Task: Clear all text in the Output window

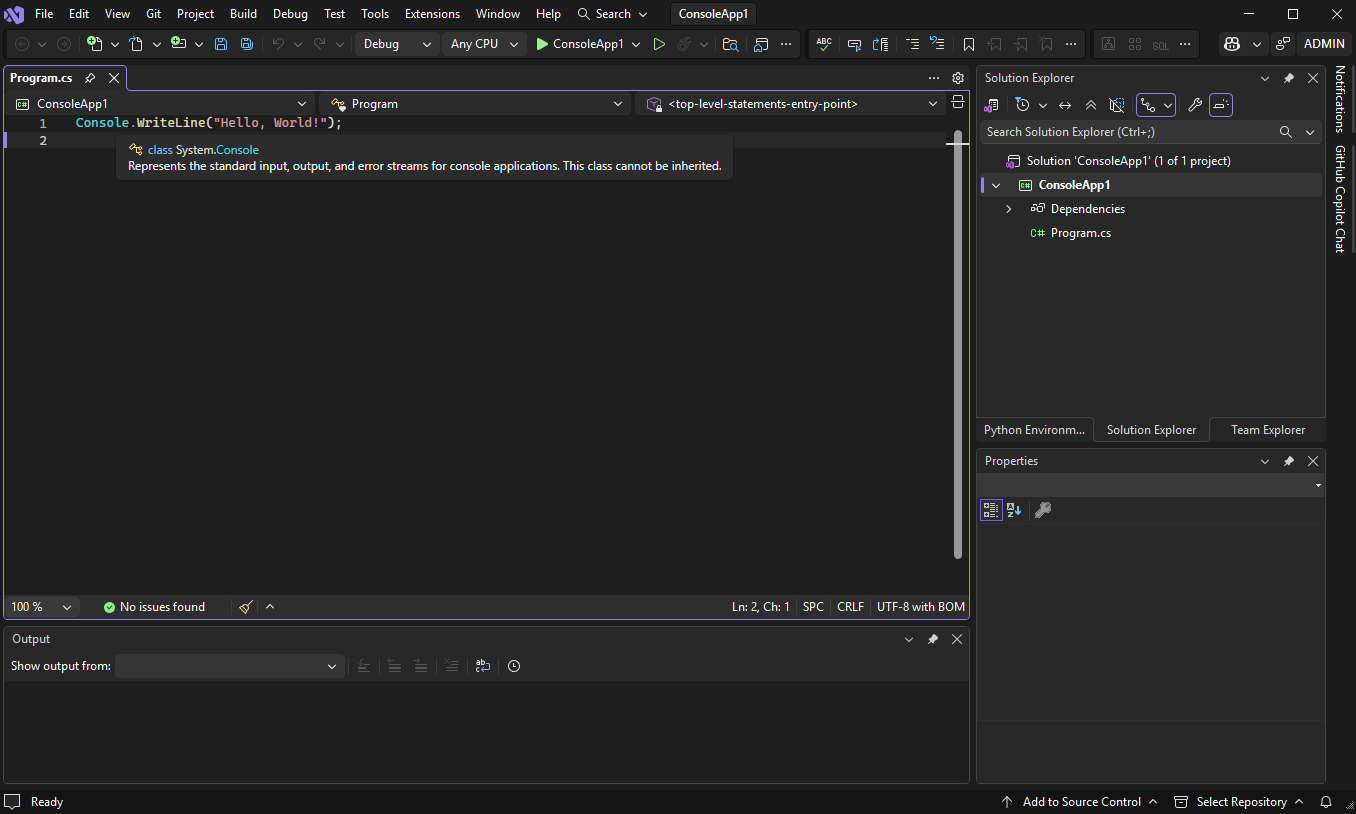Action: pyautogui.click(x=451, y=666)
